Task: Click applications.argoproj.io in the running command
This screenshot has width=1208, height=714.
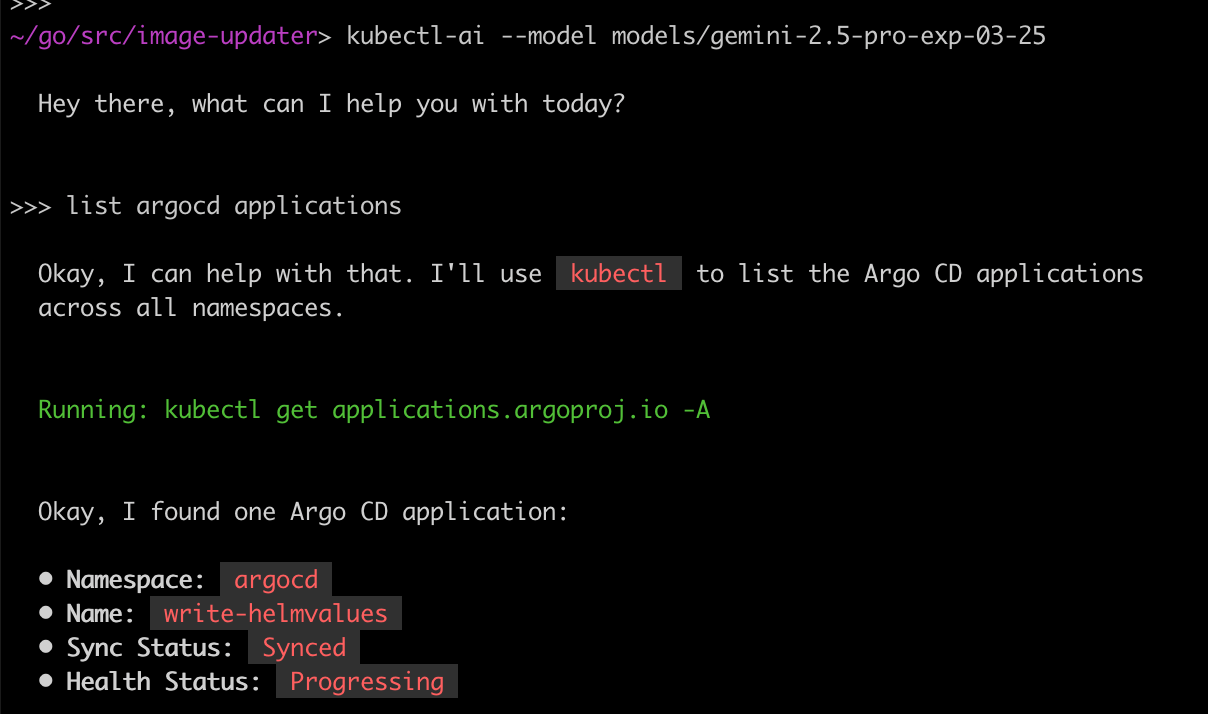Action: tap(500, 409)
